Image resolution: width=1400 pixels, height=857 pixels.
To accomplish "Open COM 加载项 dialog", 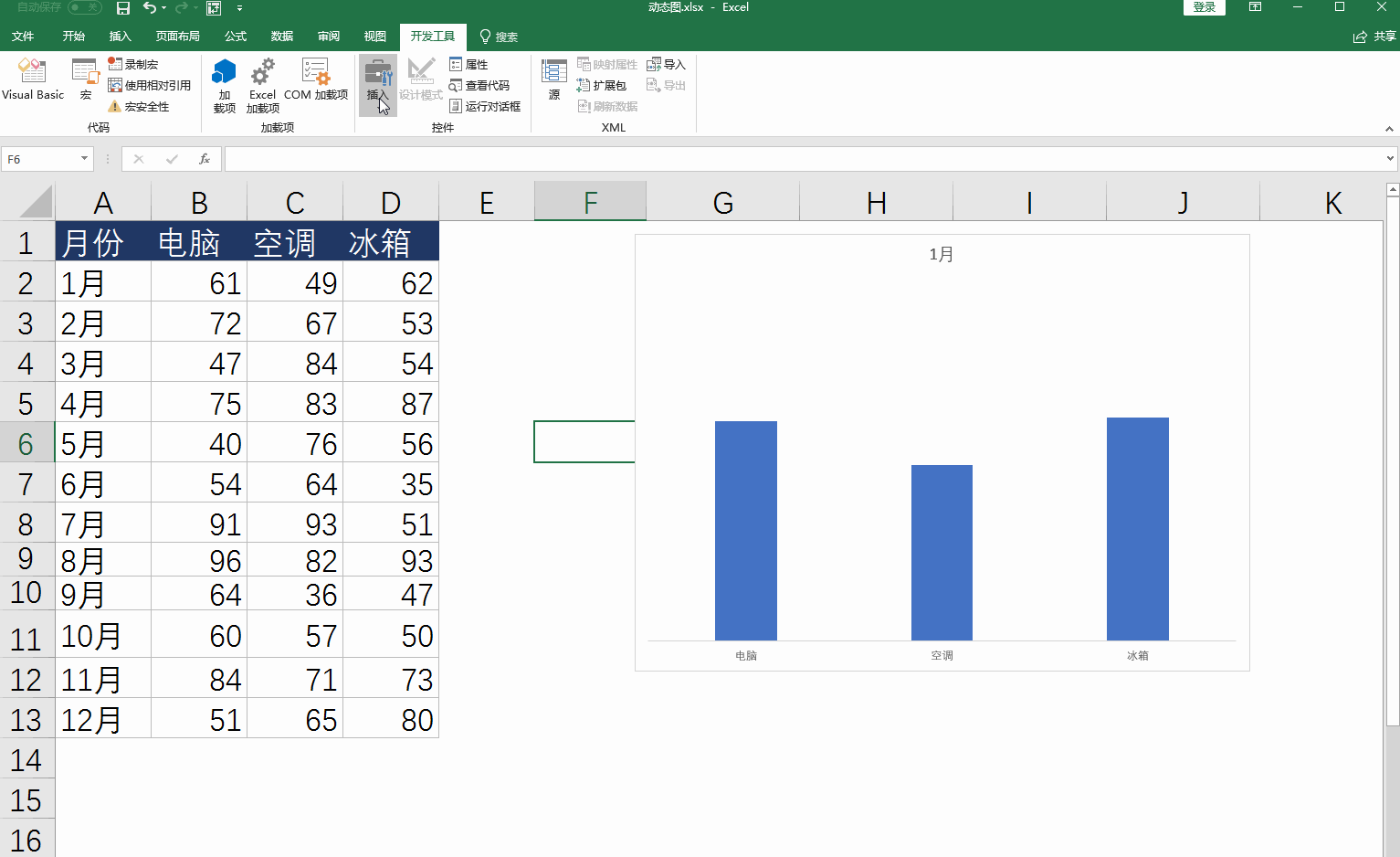I will (x=316, y=79).
